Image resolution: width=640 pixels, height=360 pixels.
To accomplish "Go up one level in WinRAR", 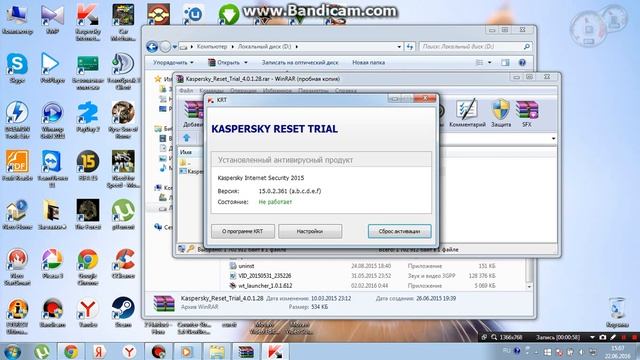I will [x=187, y=138].
